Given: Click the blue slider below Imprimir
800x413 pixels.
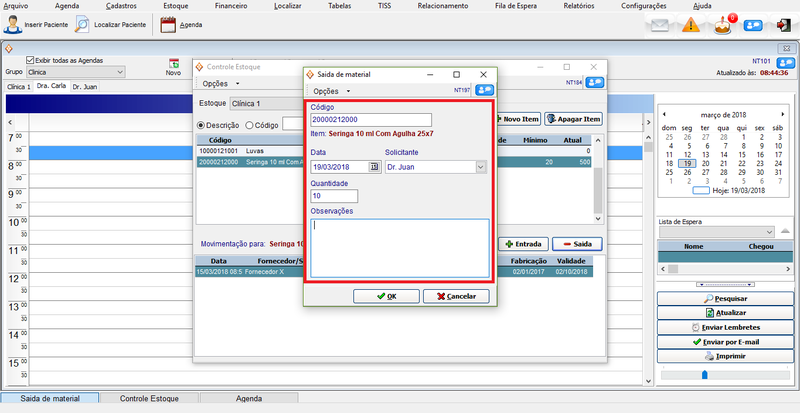Looking at the screenshot, I should click(x=704, y=375).
